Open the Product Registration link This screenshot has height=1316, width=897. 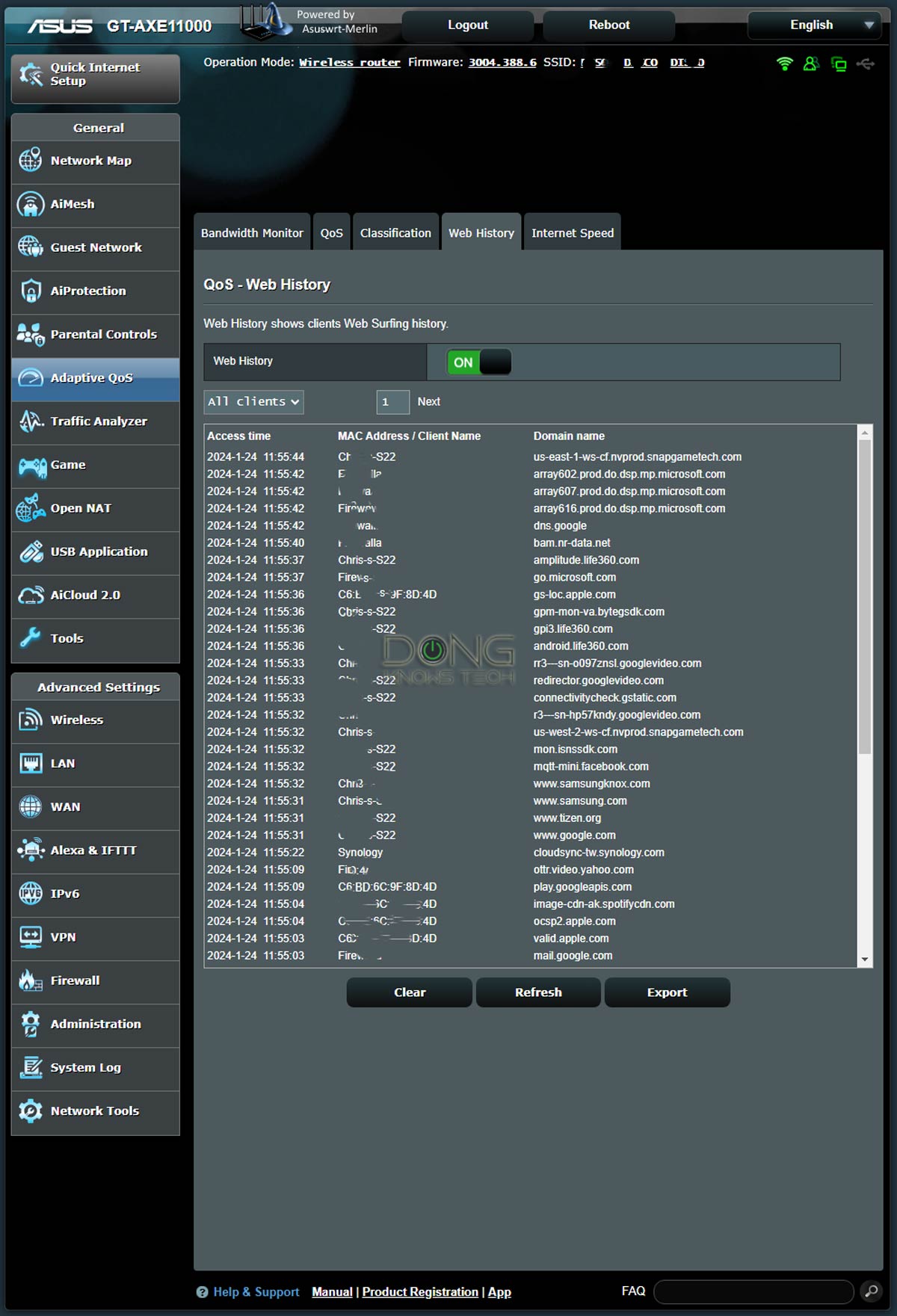pos(420,1291)
